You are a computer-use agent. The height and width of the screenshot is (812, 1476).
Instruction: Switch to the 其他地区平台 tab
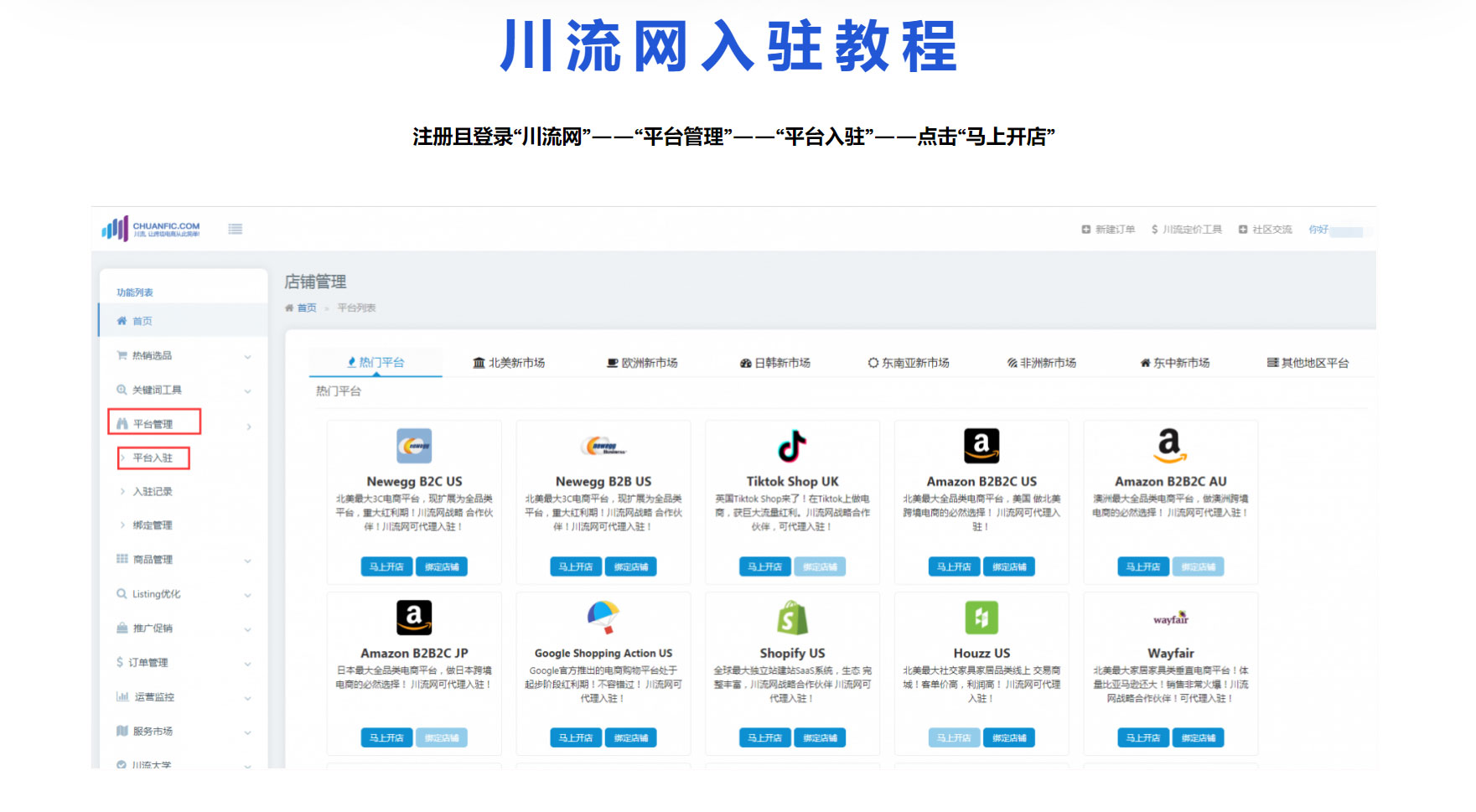tap(1308, 362)
